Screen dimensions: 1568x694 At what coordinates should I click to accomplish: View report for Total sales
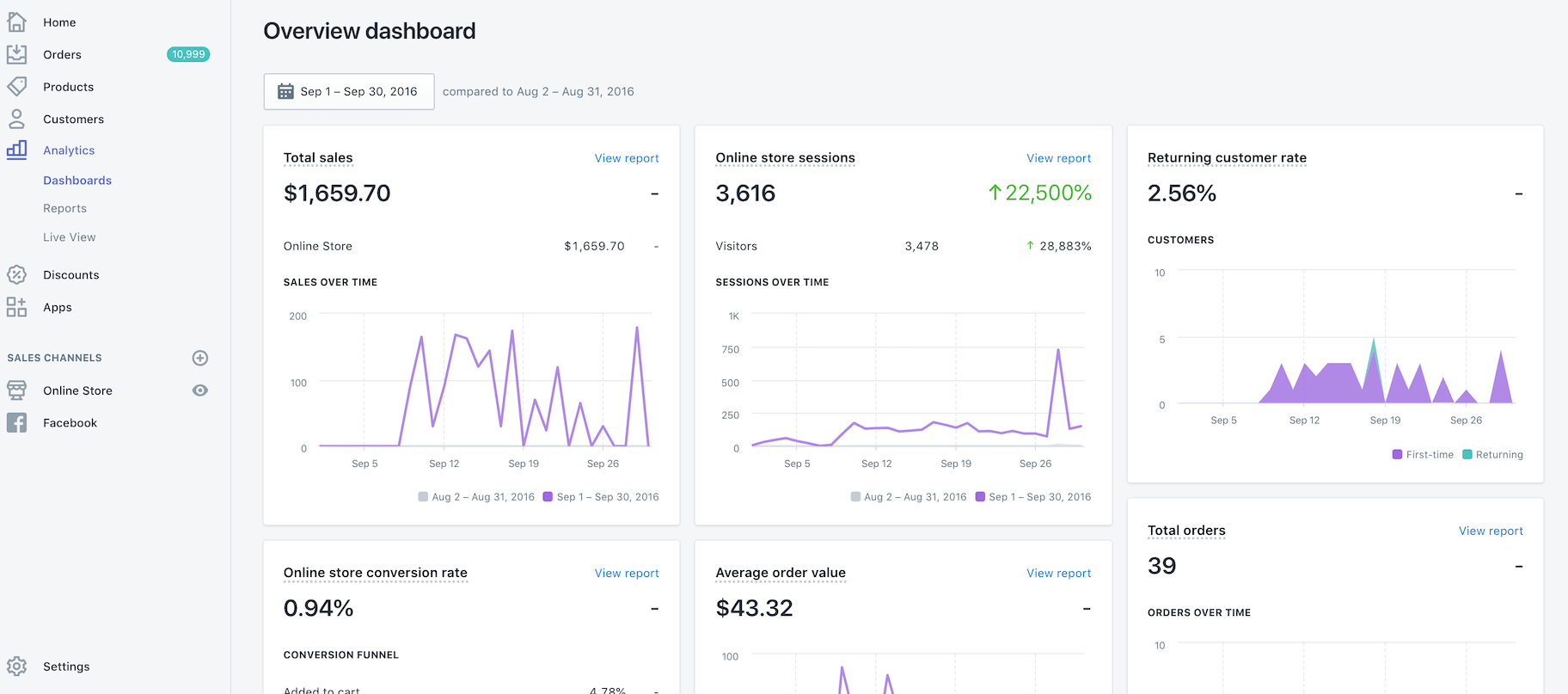pyautogui.click(x=627, y=158)
